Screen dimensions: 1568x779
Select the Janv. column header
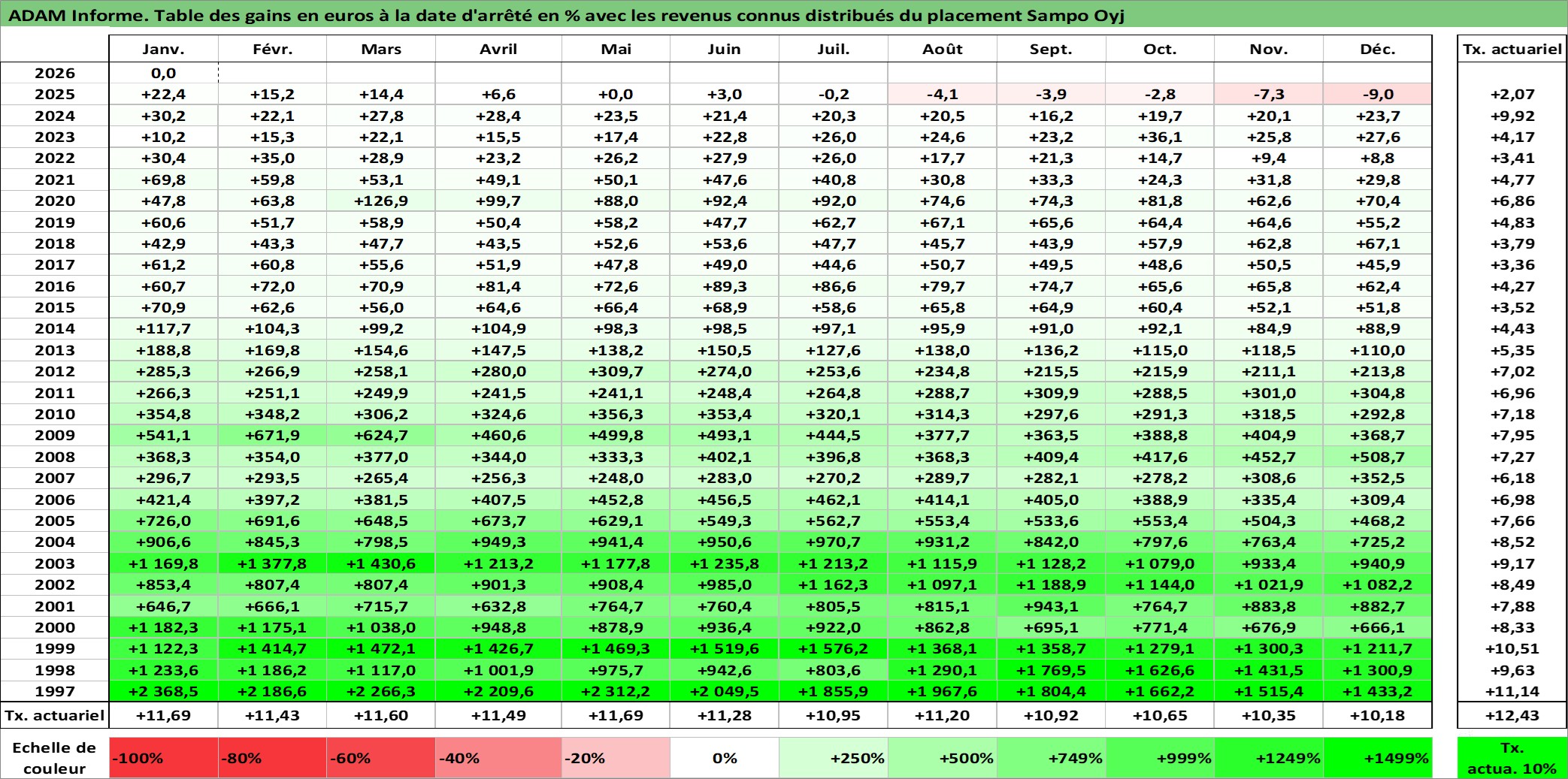163,49
